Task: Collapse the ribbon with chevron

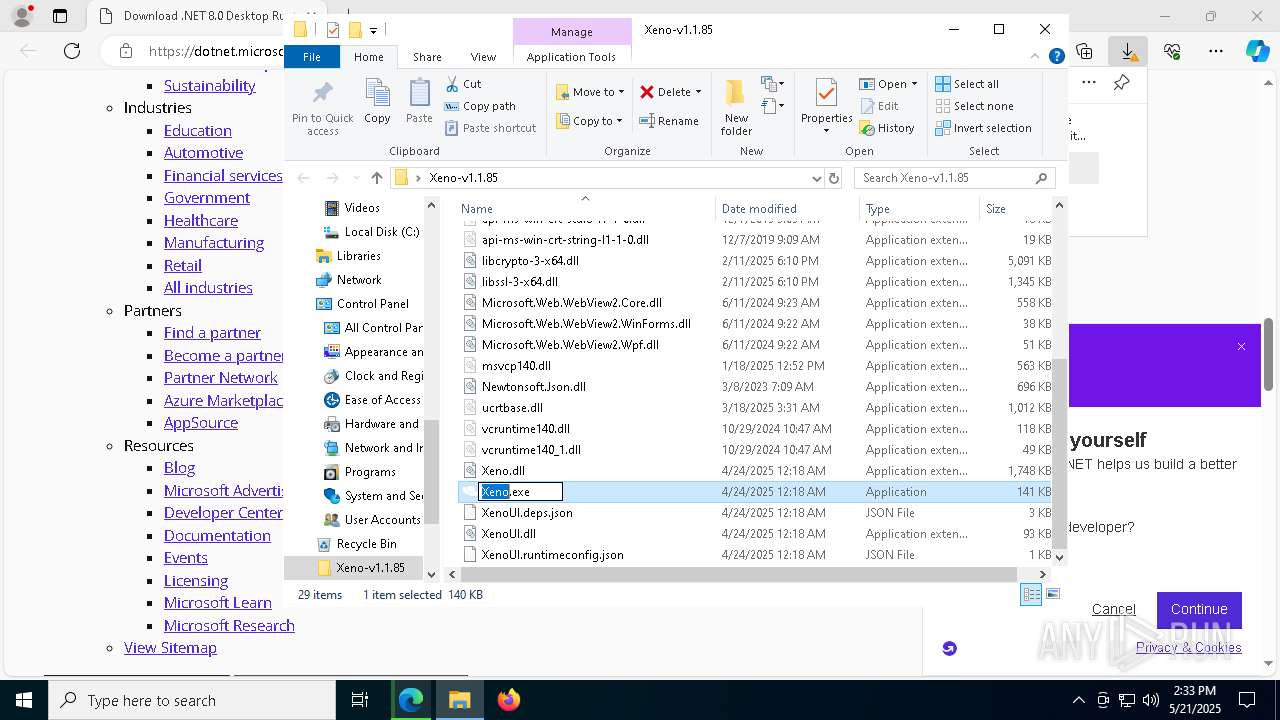Action: coord(1036,57)
